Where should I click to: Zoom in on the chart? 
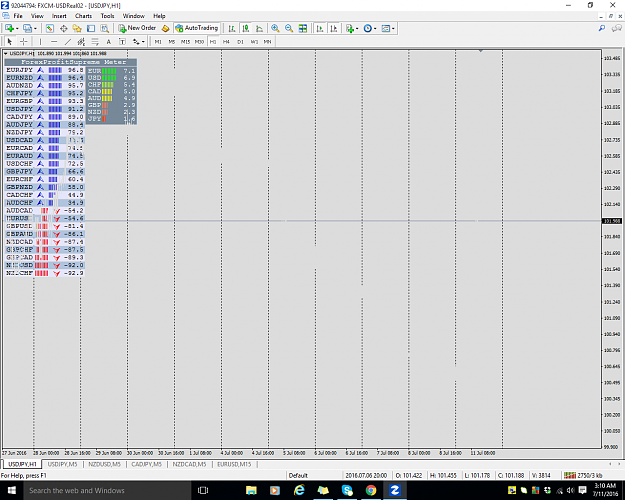pos(275,28)
